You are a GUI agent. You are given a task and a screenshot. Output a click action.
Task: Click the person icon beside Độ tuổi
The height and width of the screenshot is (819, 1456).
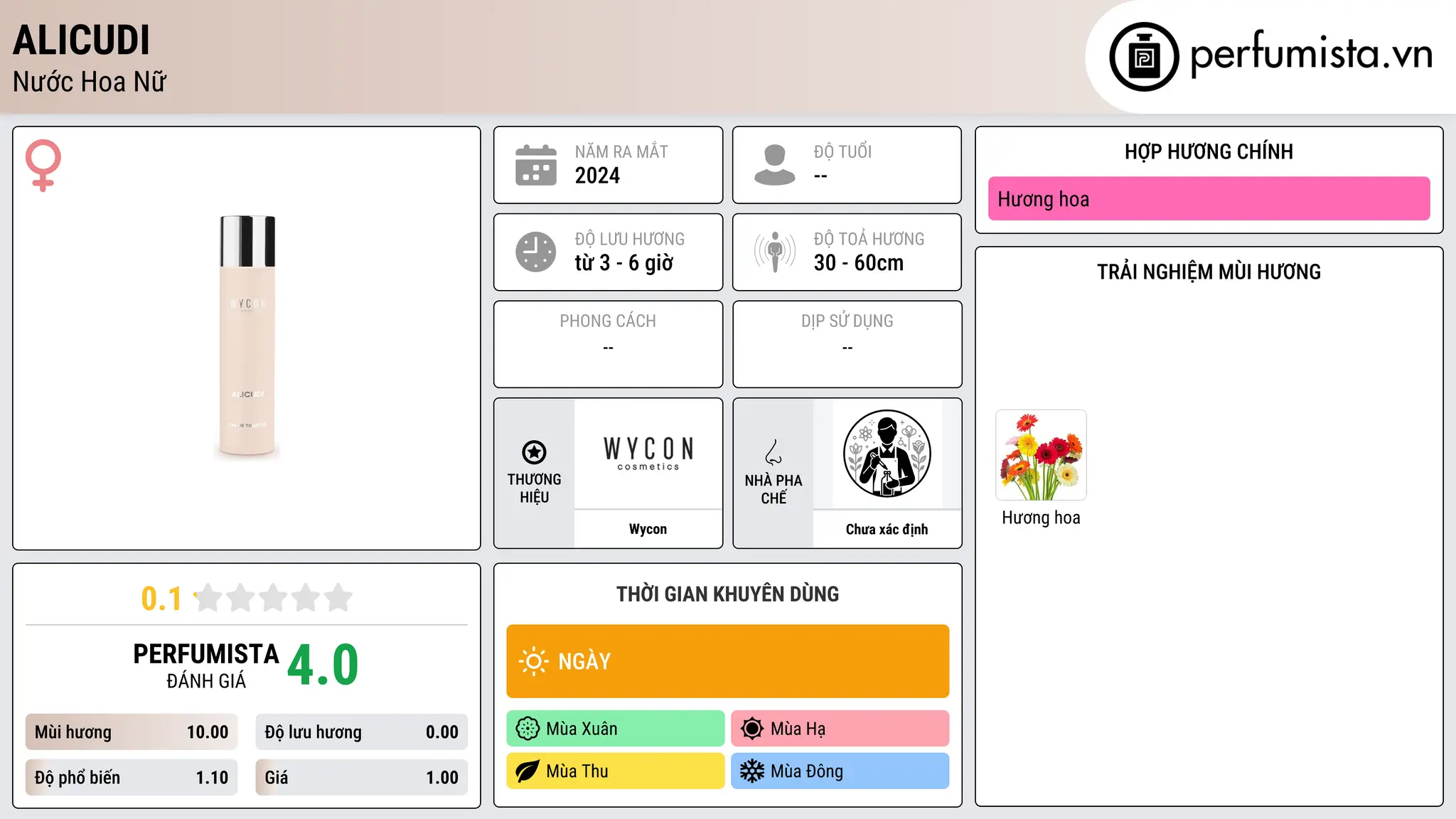point(775,165)
